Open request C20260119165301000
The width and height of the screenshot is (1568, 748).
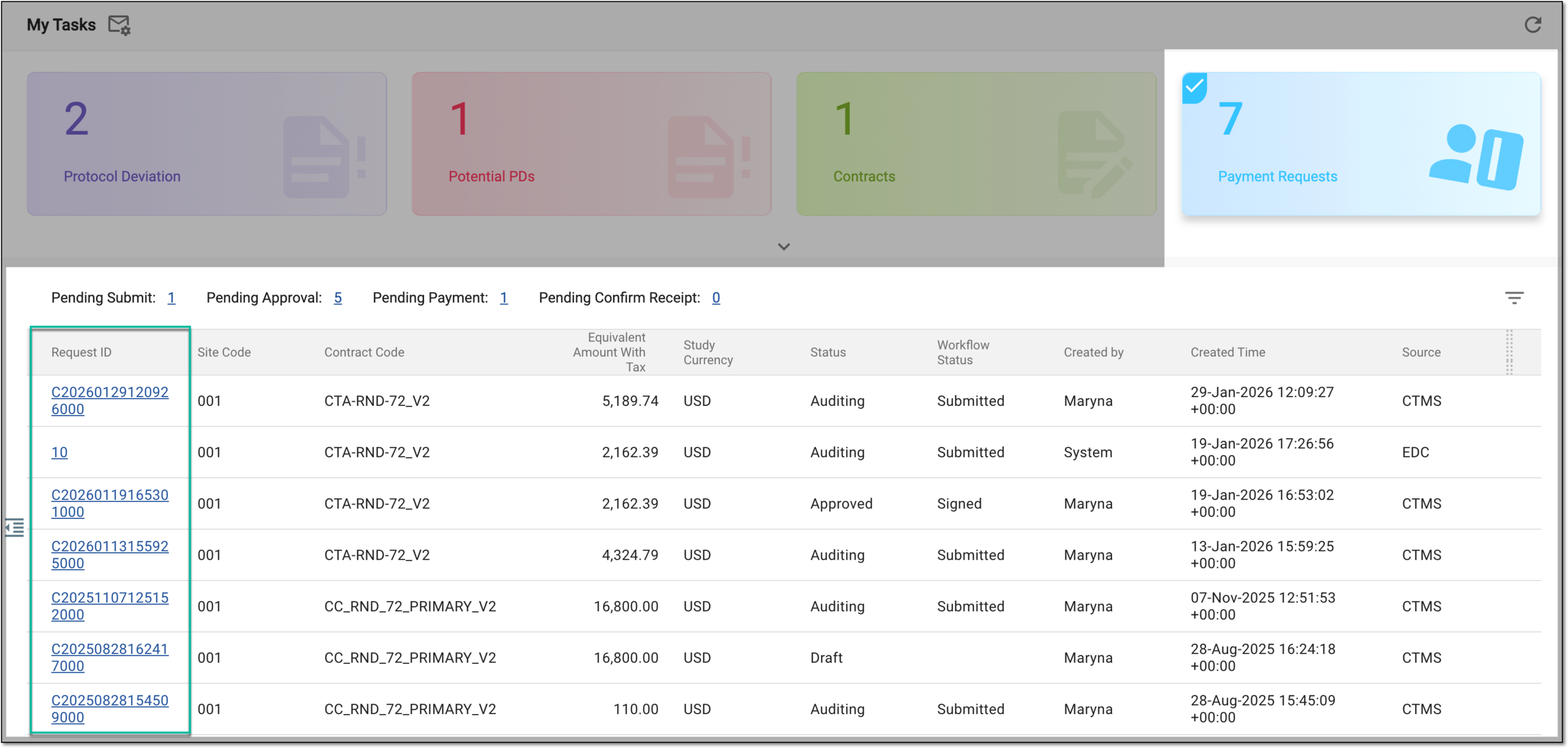click(110, 503)
